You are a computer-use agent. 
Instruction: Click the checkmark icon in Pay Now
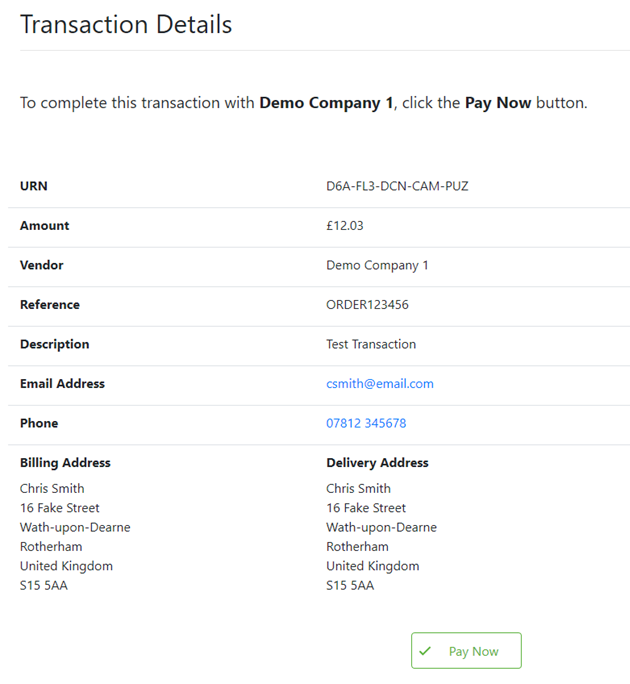(x=425, y=651)
